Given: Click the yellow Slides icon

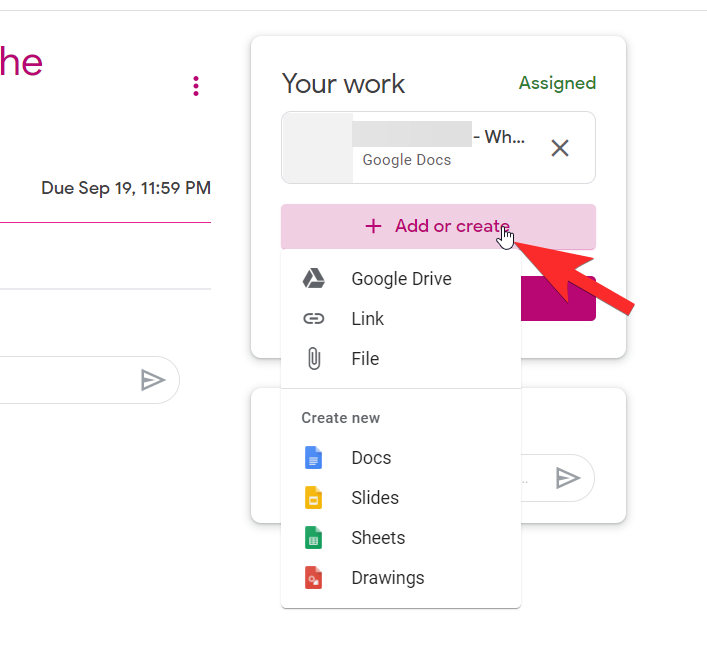Looking at the screenshot, I should click(x=314, y=498).
